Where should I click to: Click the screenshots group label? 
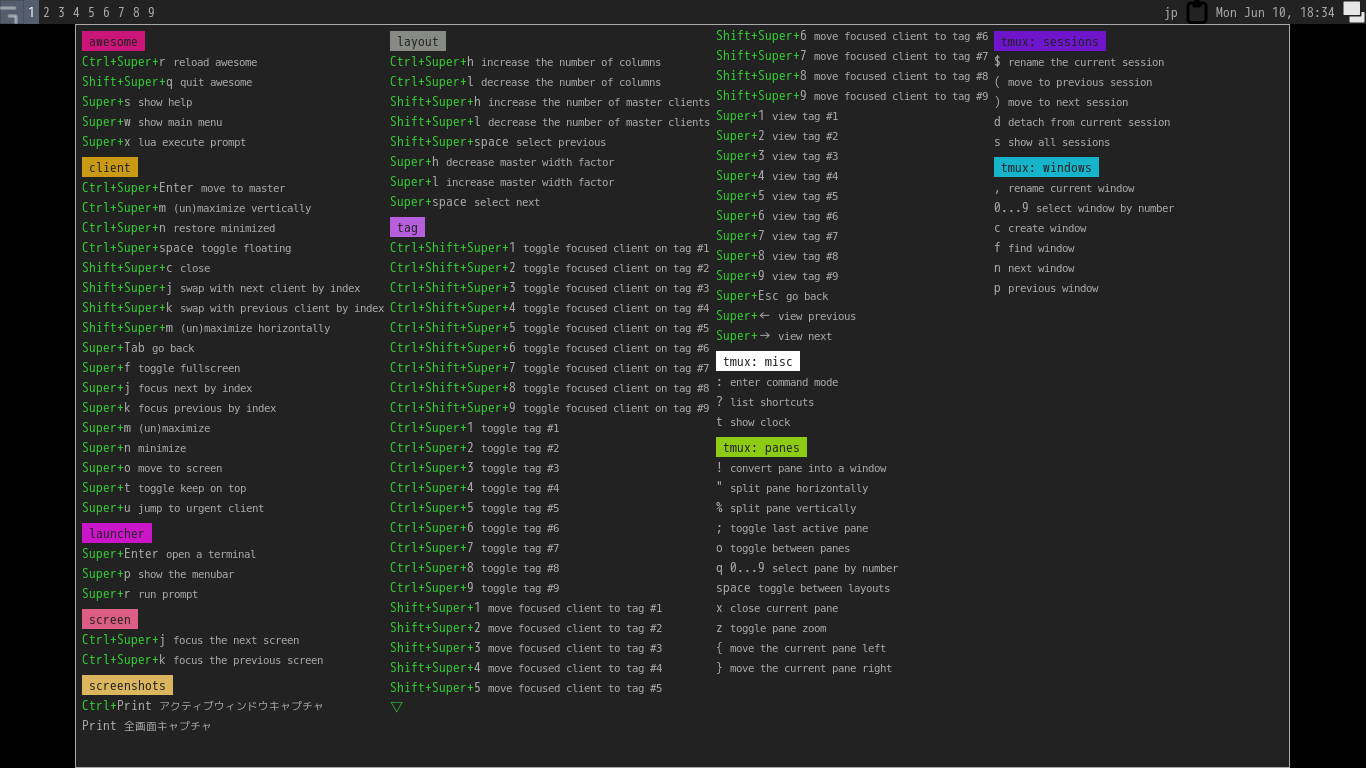coord(127,685)
